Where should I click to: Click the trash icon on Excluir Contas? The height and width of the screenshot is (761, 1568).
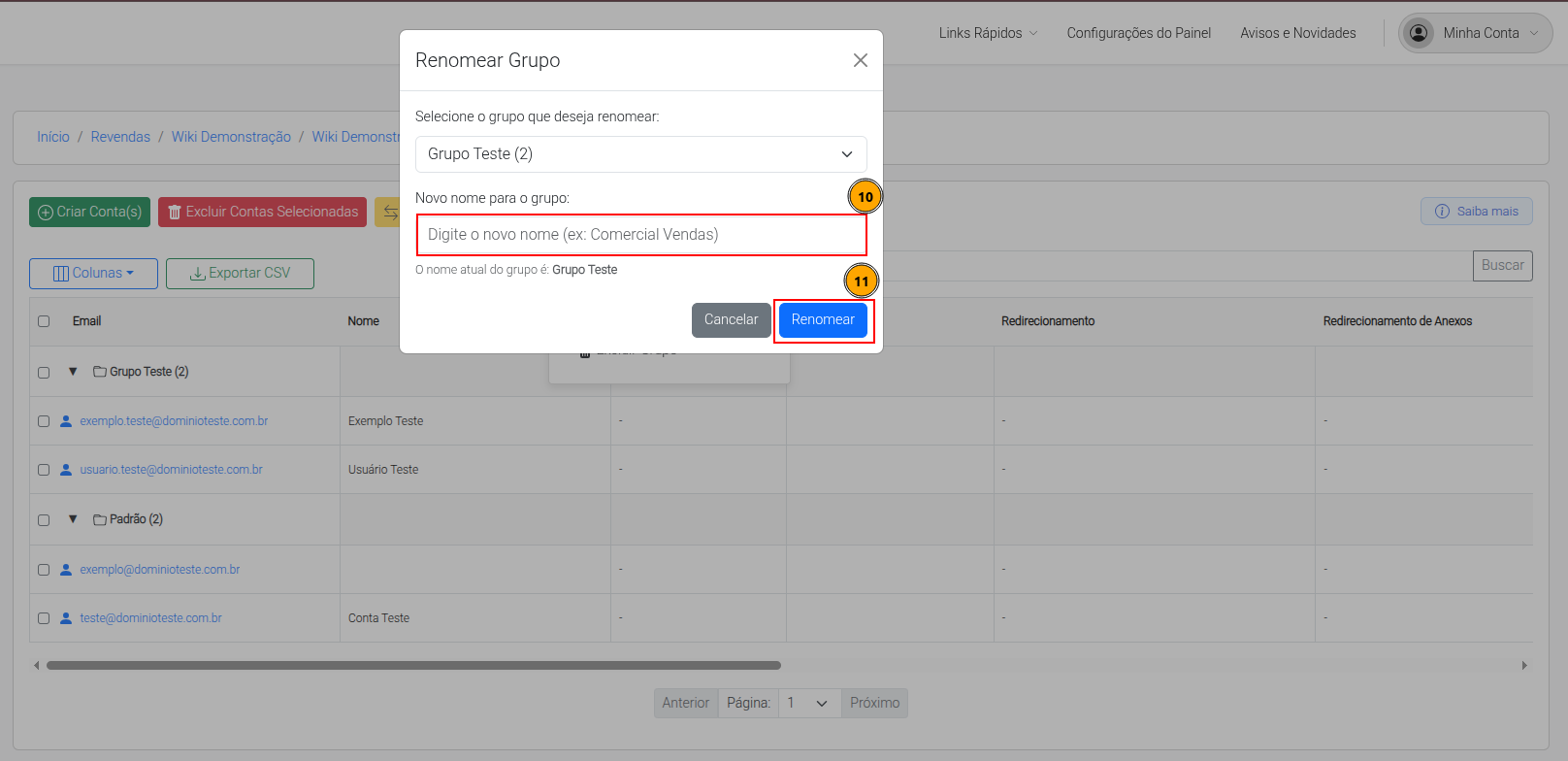coord(175,213)
